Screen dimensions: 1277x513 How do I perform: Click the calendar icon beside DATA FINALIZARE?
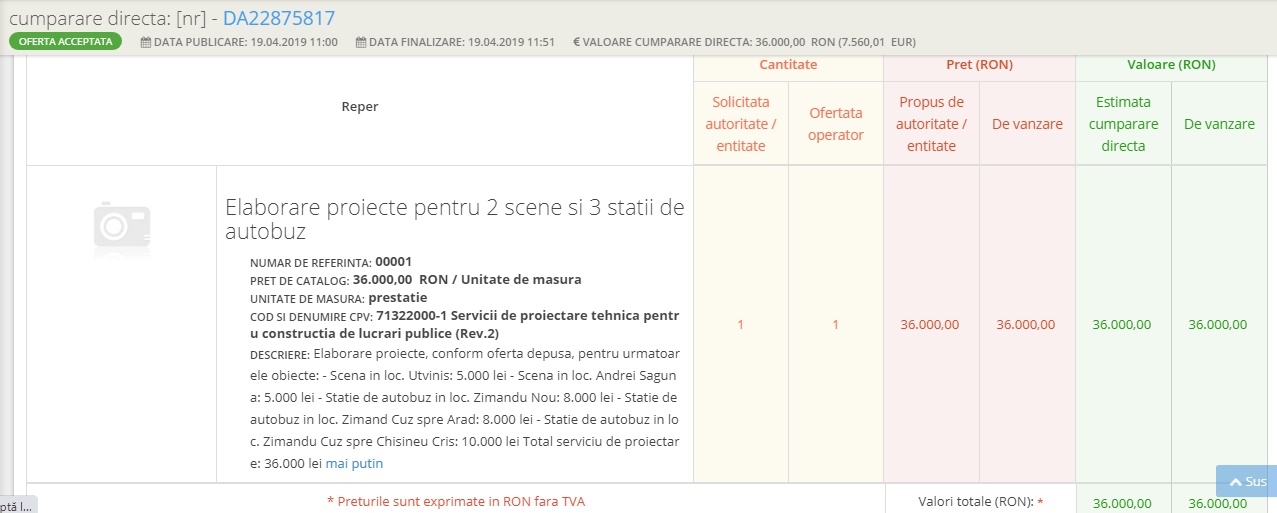361,42
